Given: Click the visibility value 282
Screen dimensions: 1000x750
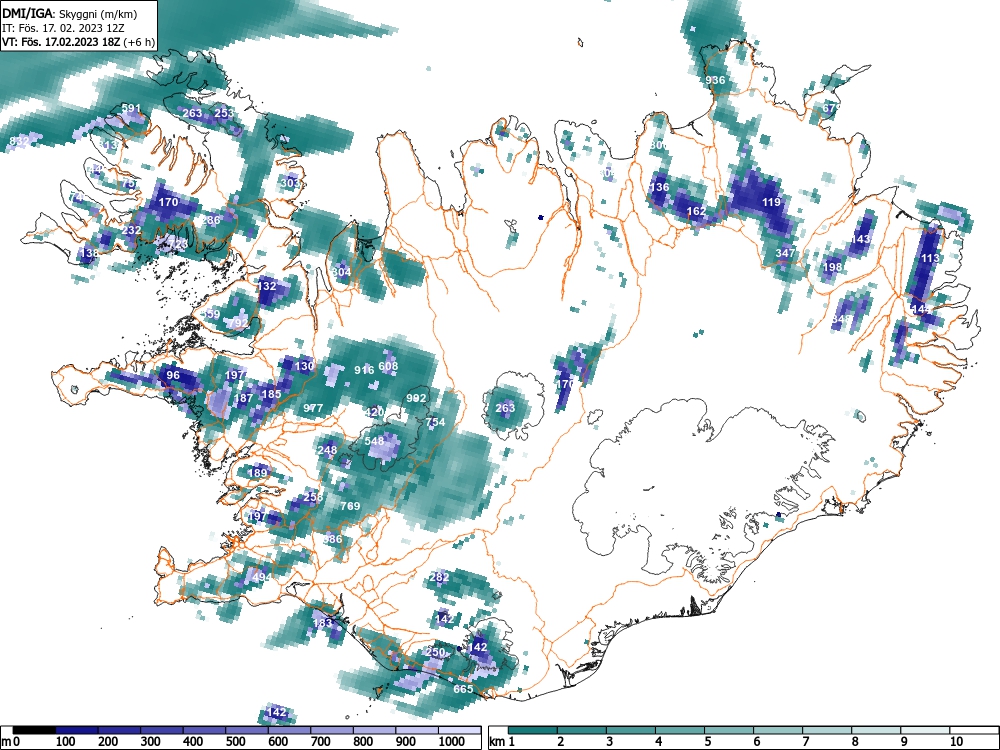Looking at the screenshot, I should pos(439,577).
